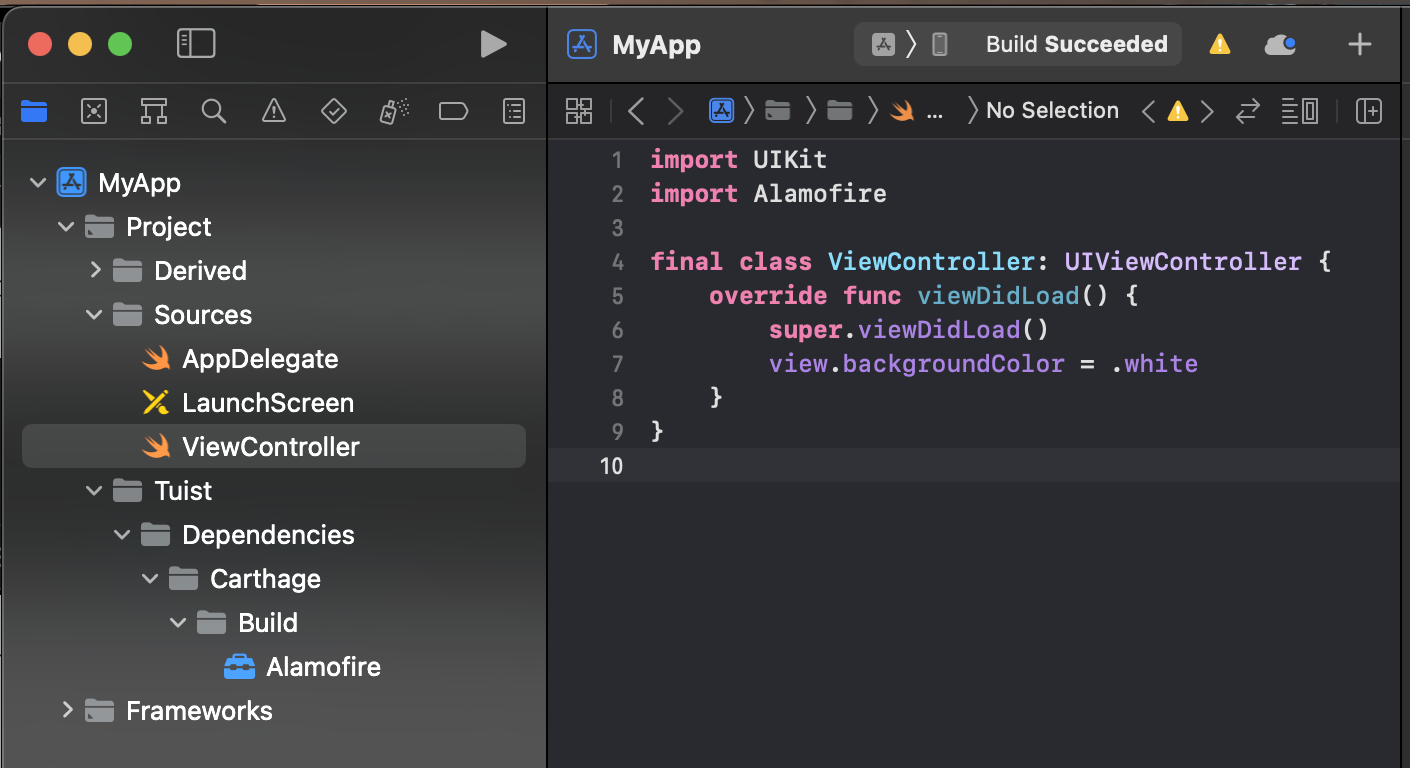Screen dimensions: 1410x768
Task: Select the Frameworks folder row
Action: (x=273, y=711)
